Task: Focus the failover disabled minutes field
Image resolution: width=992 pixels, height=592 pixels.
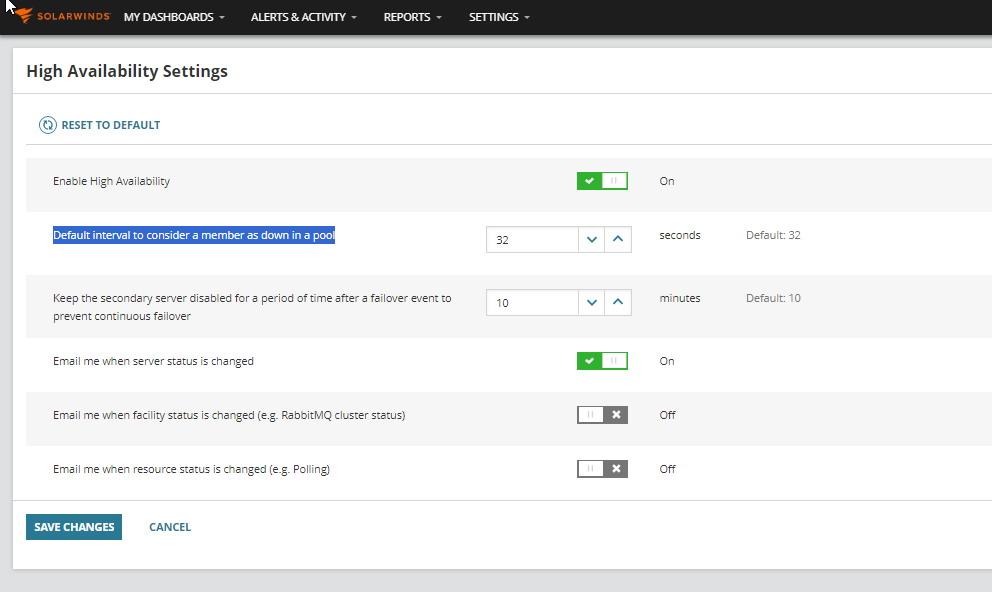Action: coord(532,302)
